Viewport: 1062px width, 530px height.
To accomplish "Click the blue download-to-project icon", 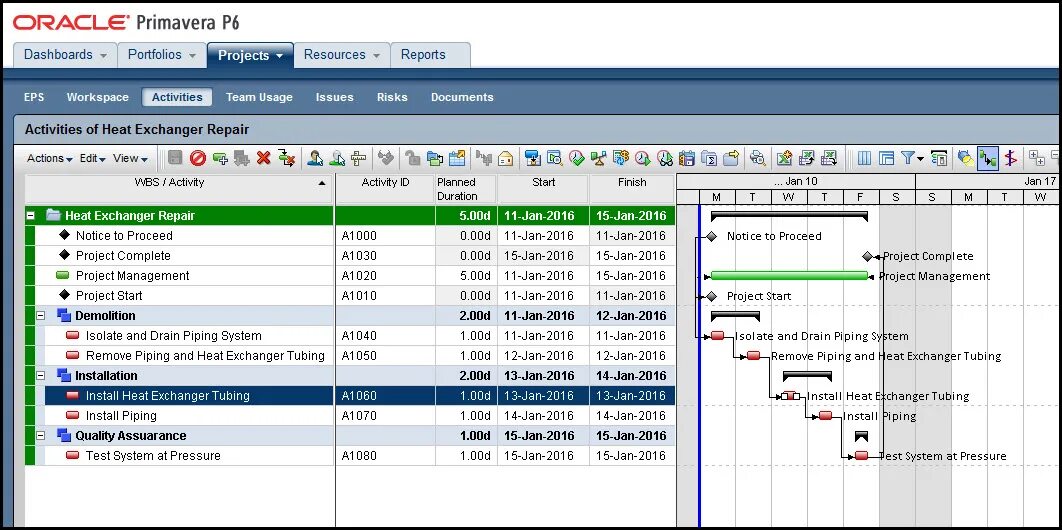I will click(x=533, y=158).
